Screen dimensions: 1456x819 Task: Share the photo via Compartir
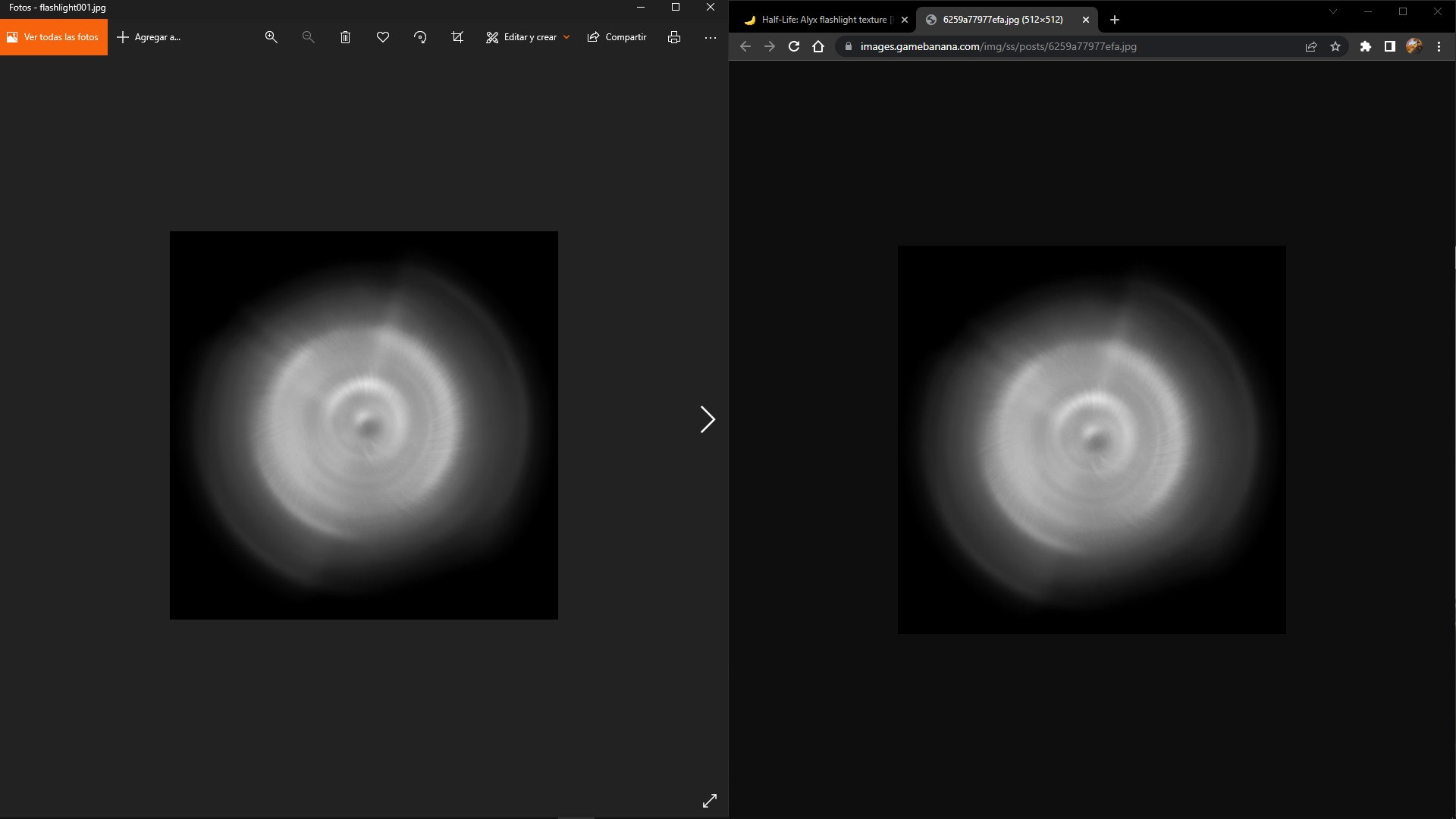(617, 36)
